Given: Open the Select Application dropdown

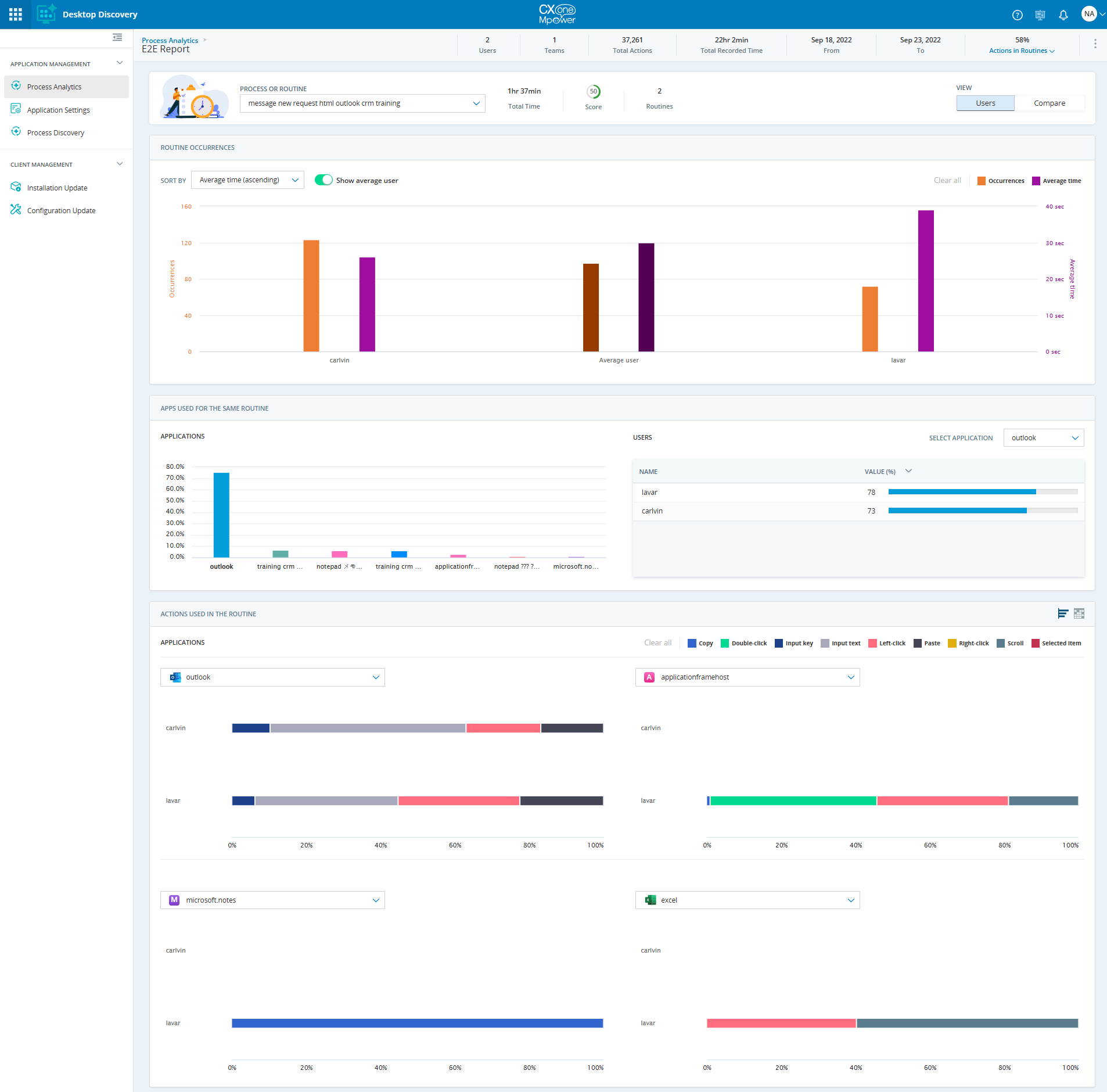Looking at the screenshot, I should pyautogui.click(x=1043, y=438).
